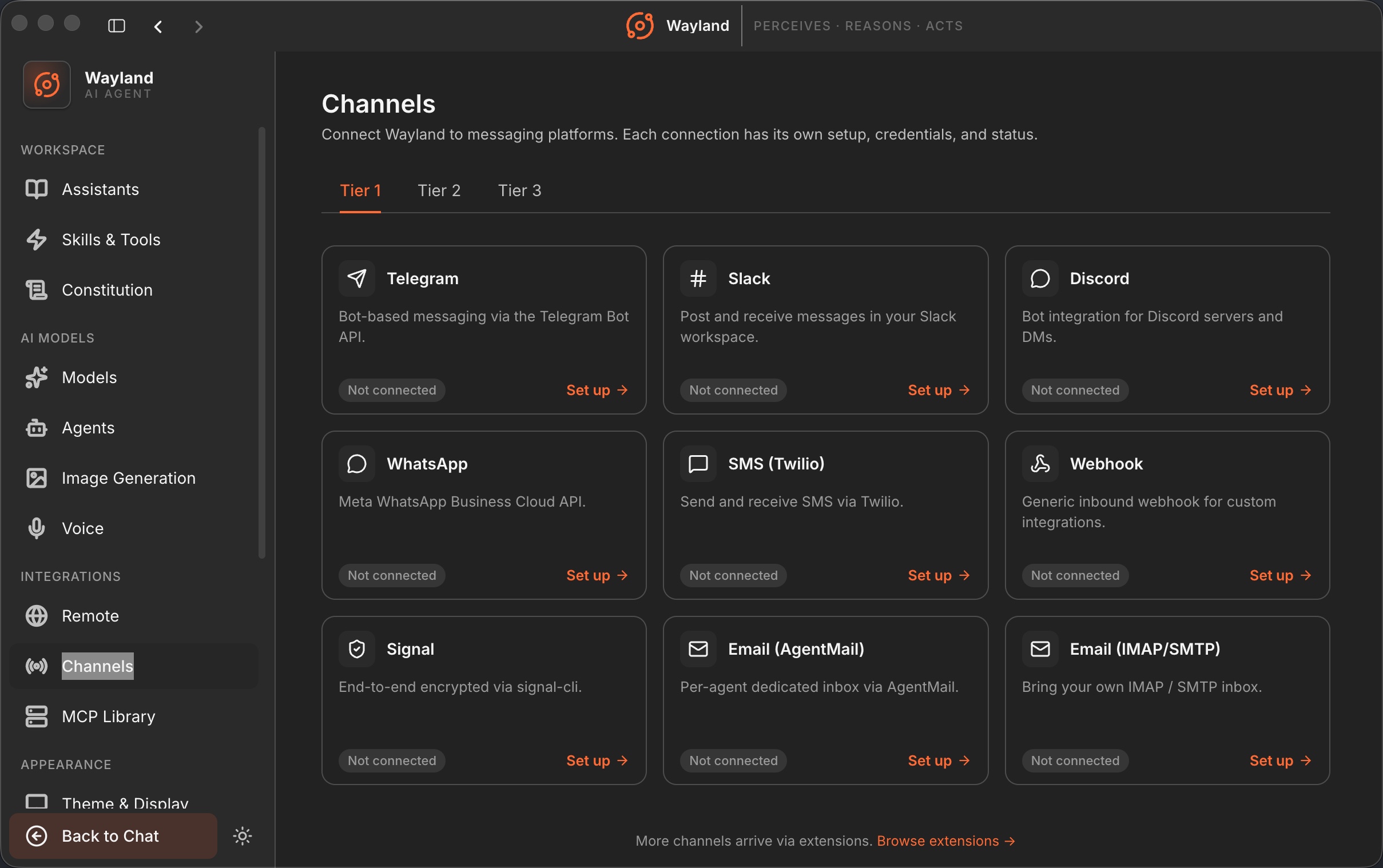
Task: Open the Constitution scroll icon
Action: [37, 290]
